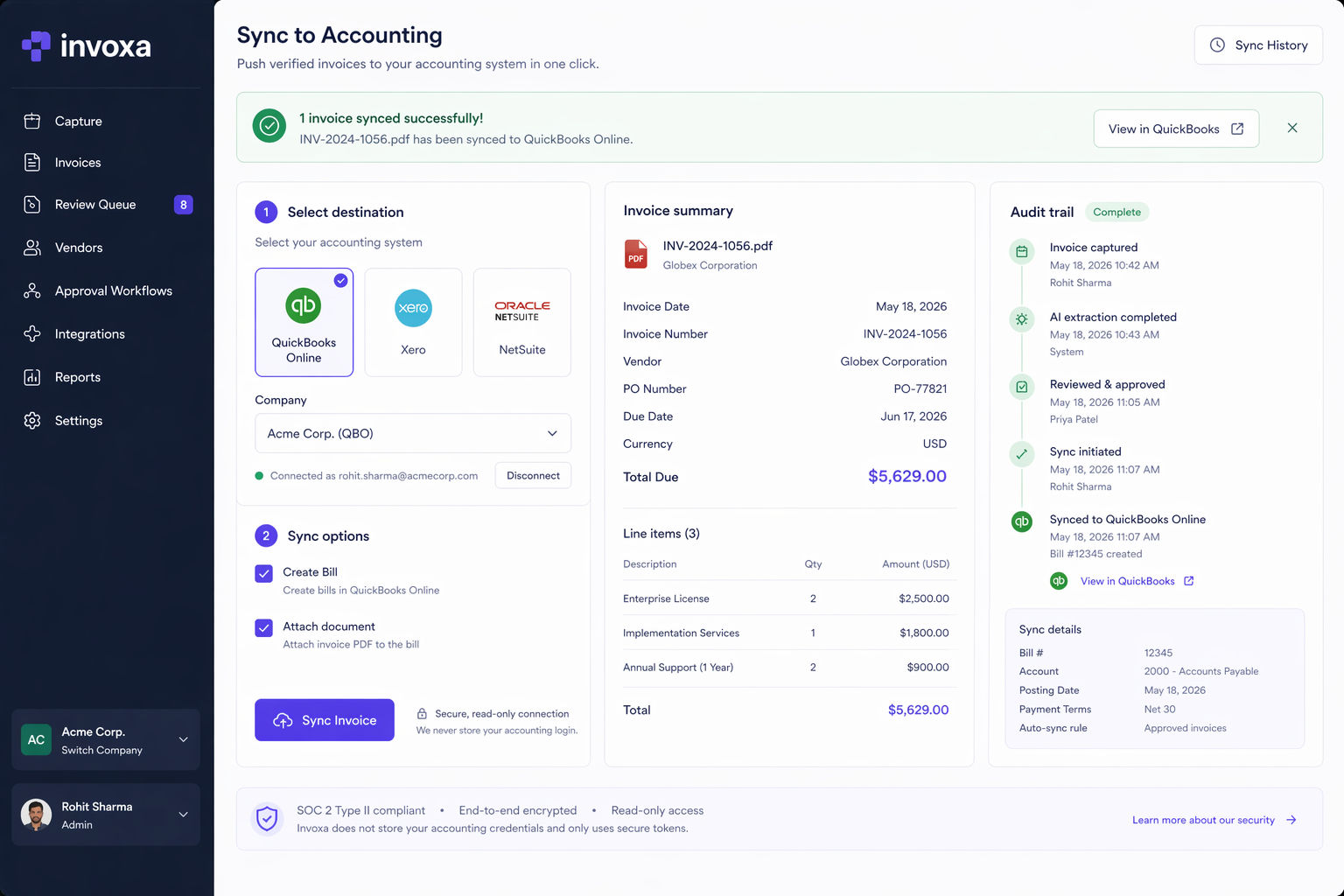
Task: Click Rohit Sharma's profile photo
Action: coord(36,815)
